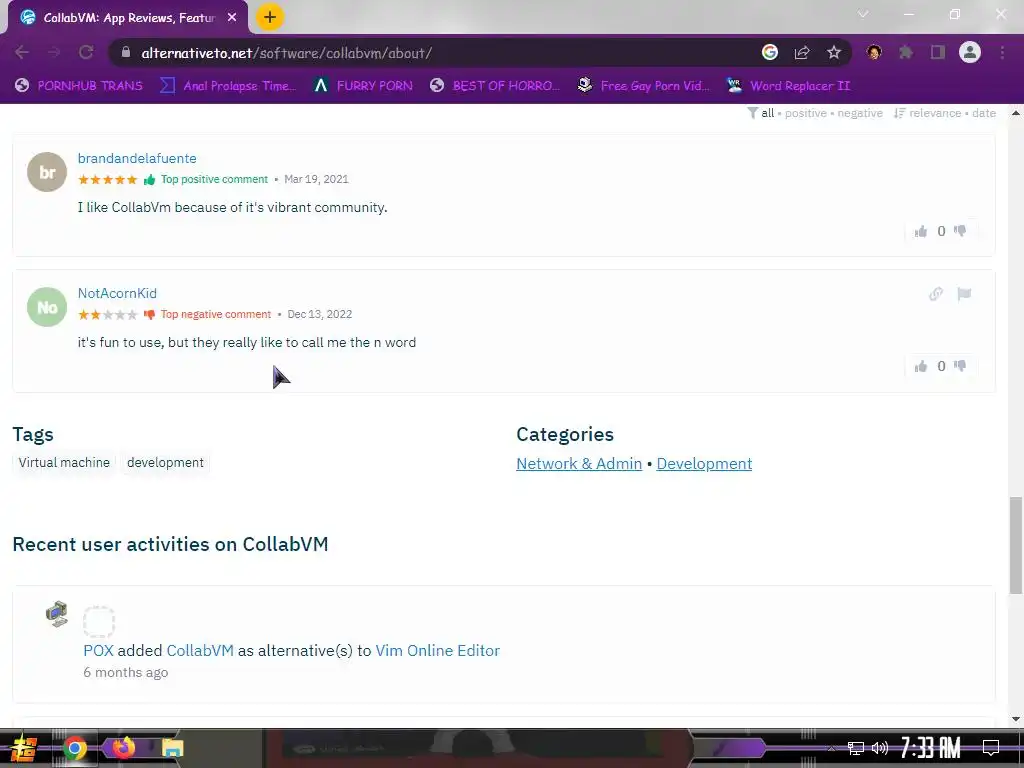Screen dimensions: 1024x768
Task: Report NotAcornKid's comment with flag icon
Action: click(964, 294)
